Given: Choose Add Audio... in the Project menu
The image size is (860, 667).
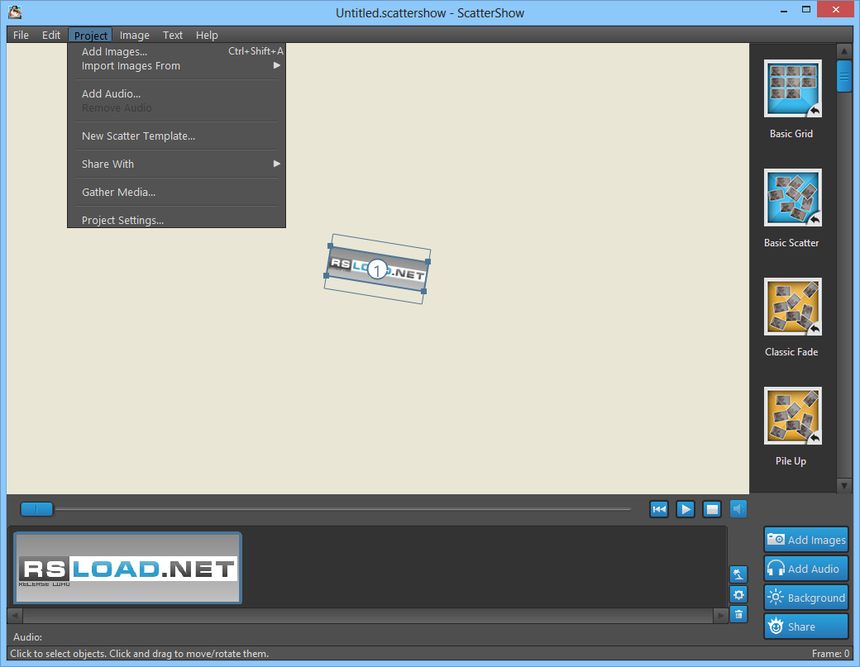Looking at the screenshot, I should point(176,94).
